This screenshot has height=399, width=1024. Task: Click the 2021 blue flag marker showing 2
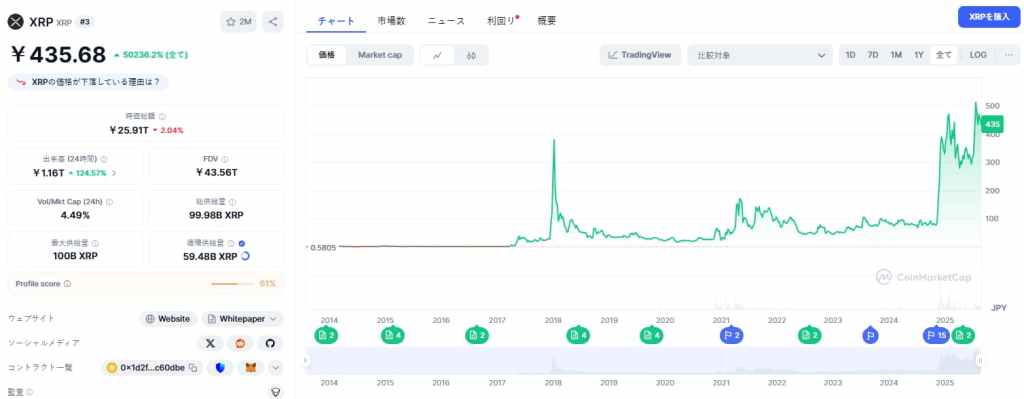tap(731, 336)
